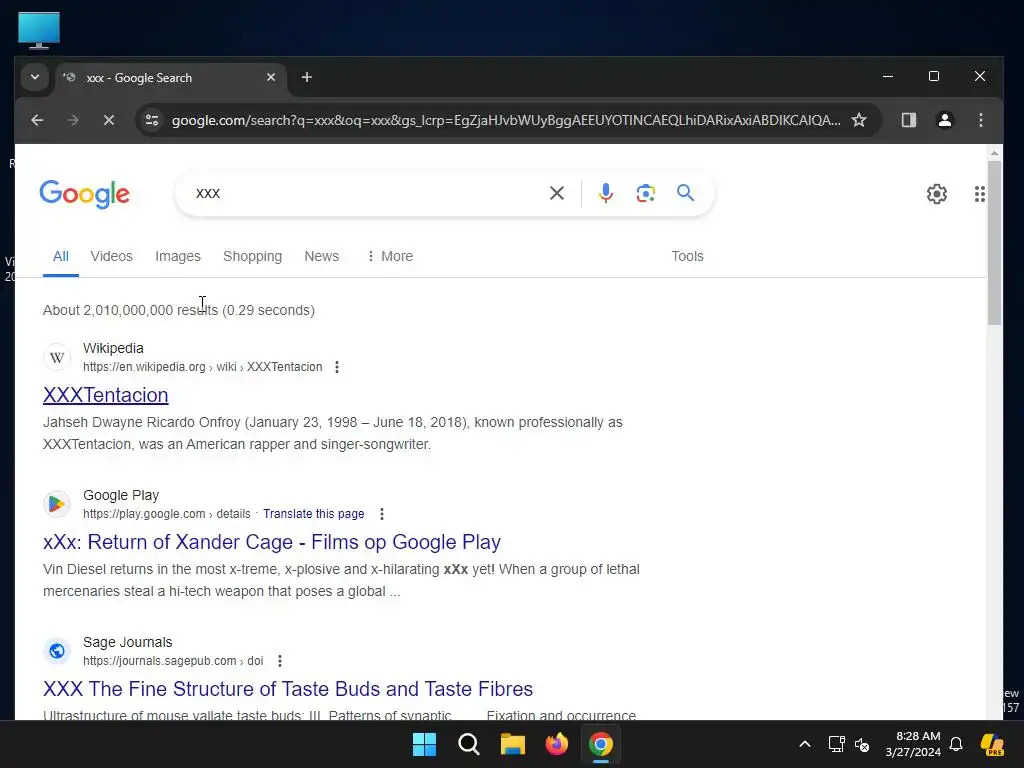Open Google quick settings gear

pos(936,194)
